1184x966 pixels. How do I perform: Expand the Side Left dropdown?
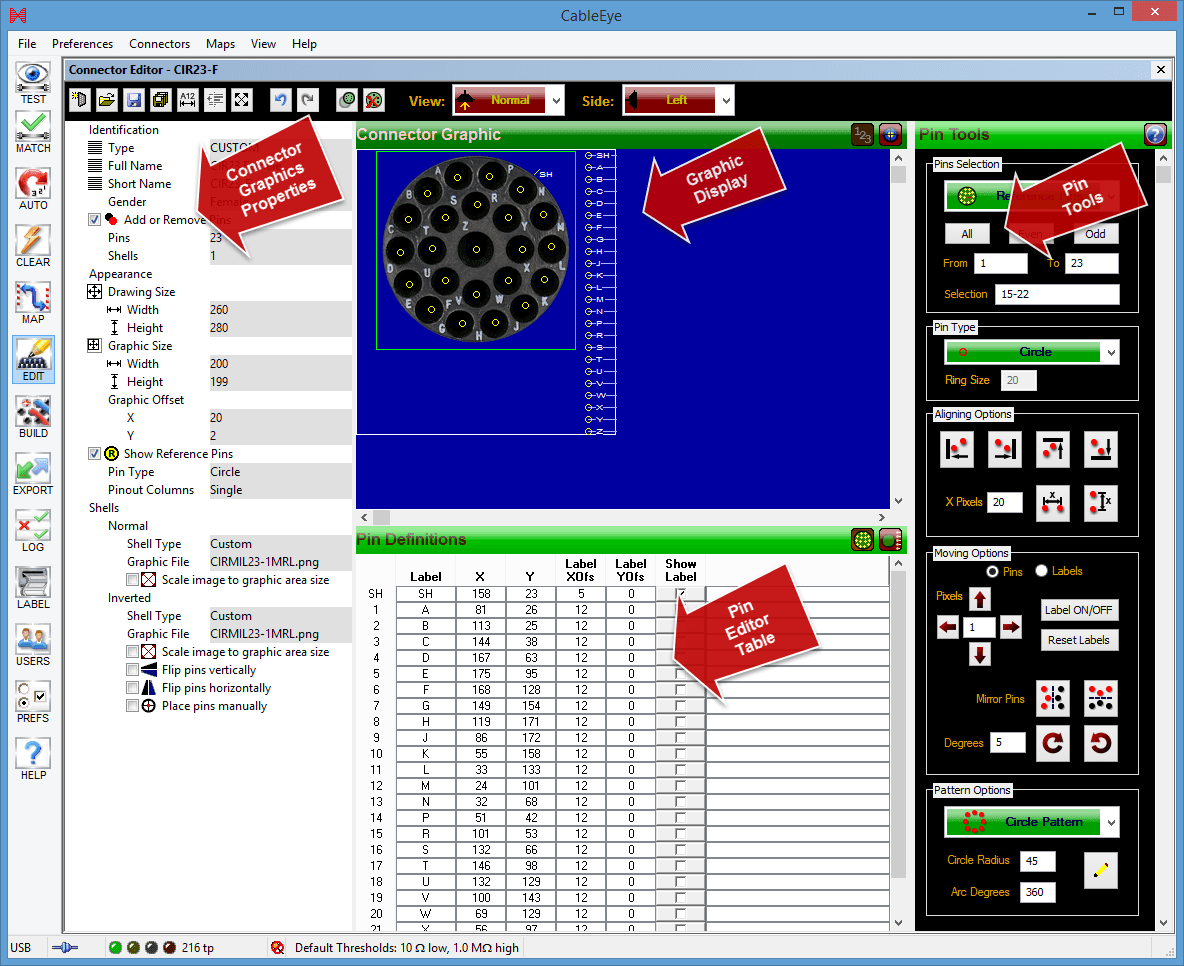[x=678, y=100]
